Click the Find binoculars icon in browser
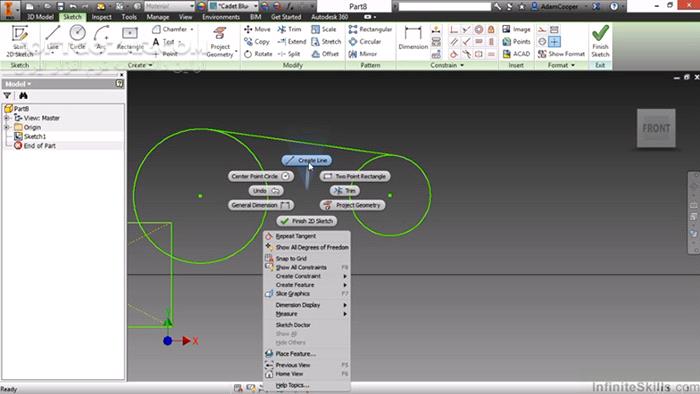700x394 pixels. click(23, 95)
